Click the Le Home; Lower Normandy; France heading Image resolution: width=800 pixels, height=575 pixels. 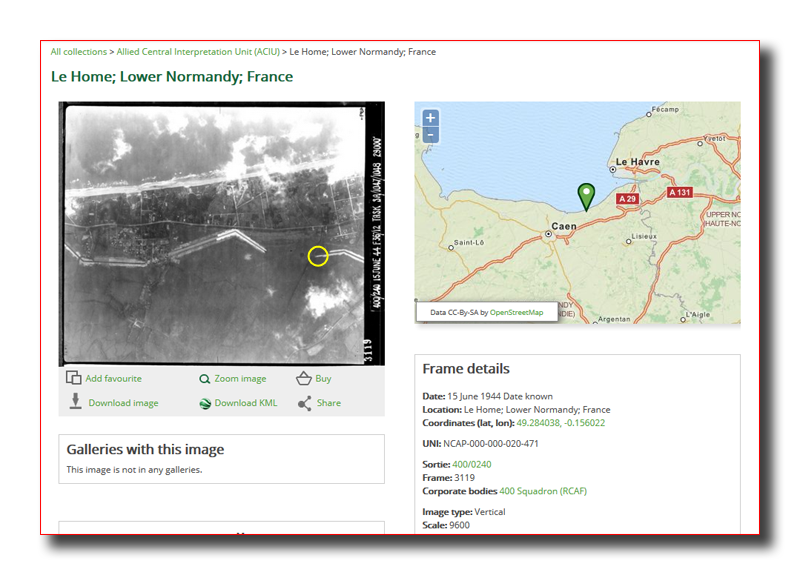click(172, 77)
